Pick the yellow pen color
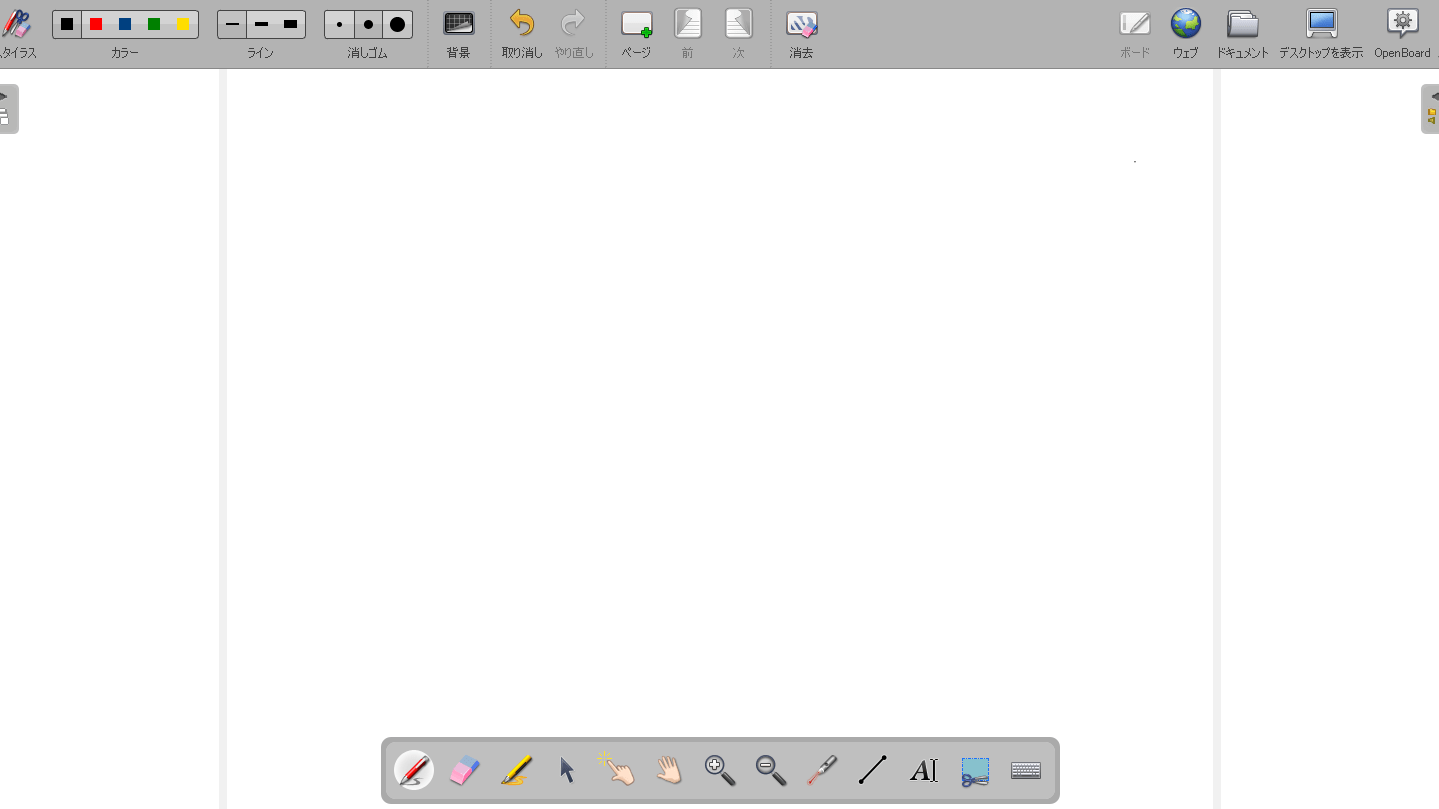 [184, 24]
